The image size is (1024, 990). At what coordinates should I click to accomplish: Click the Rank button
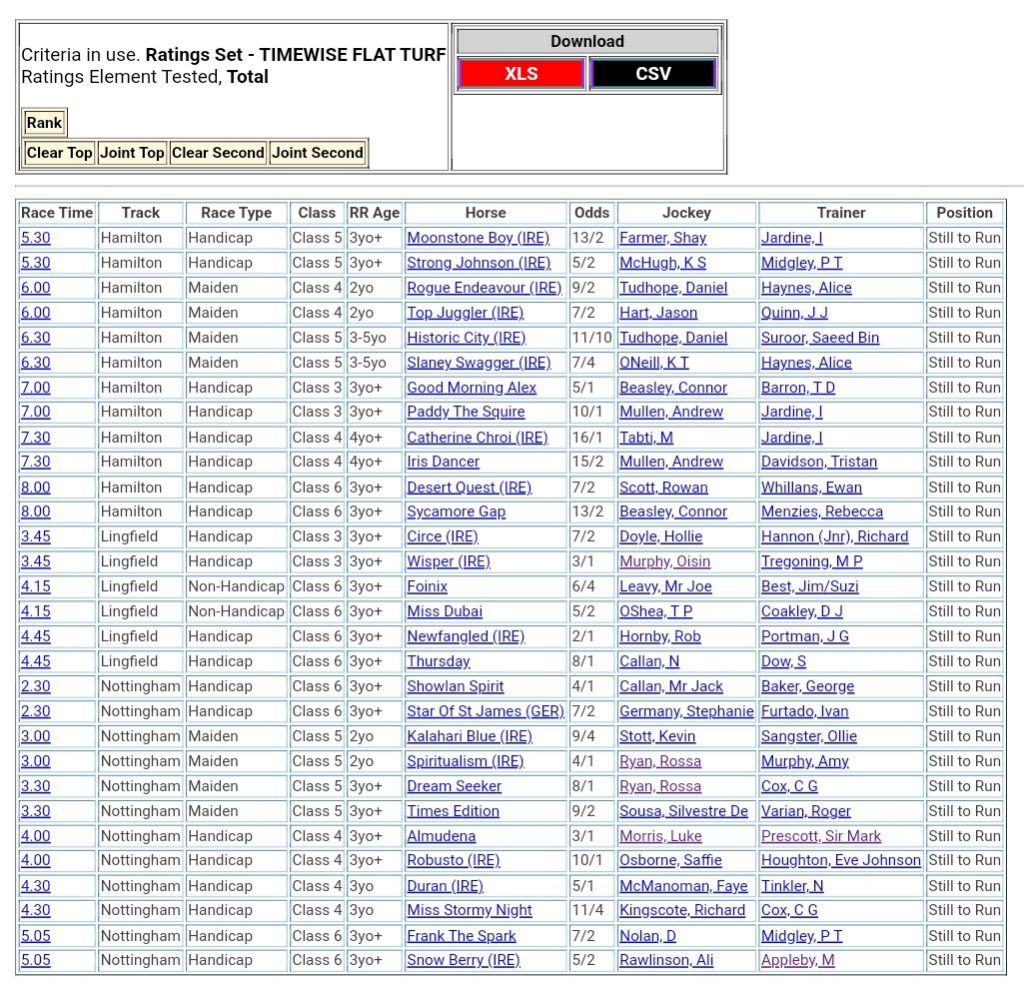(44, 123)
